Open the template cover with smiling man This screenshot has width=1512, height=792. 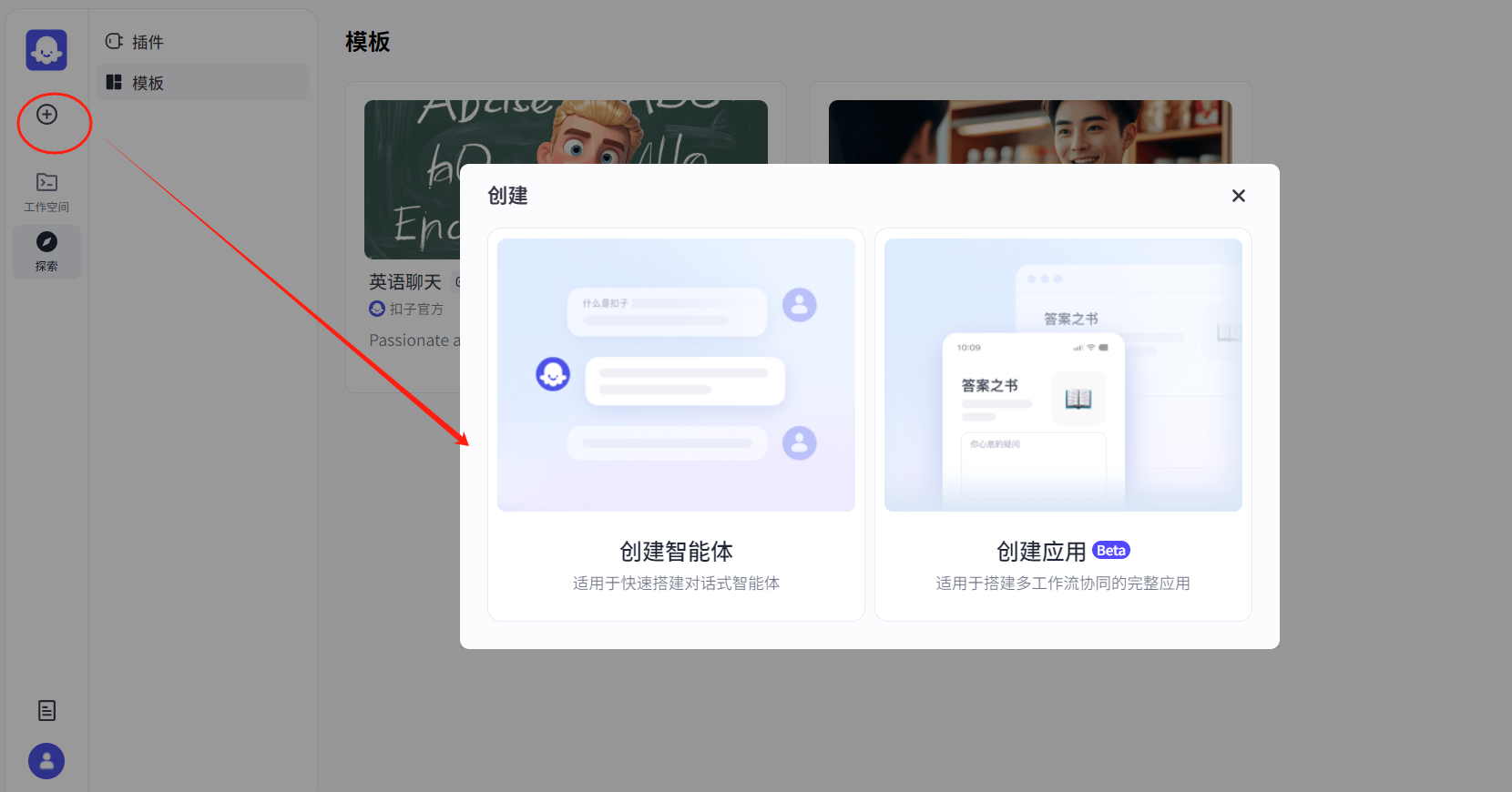(1029, 131)
